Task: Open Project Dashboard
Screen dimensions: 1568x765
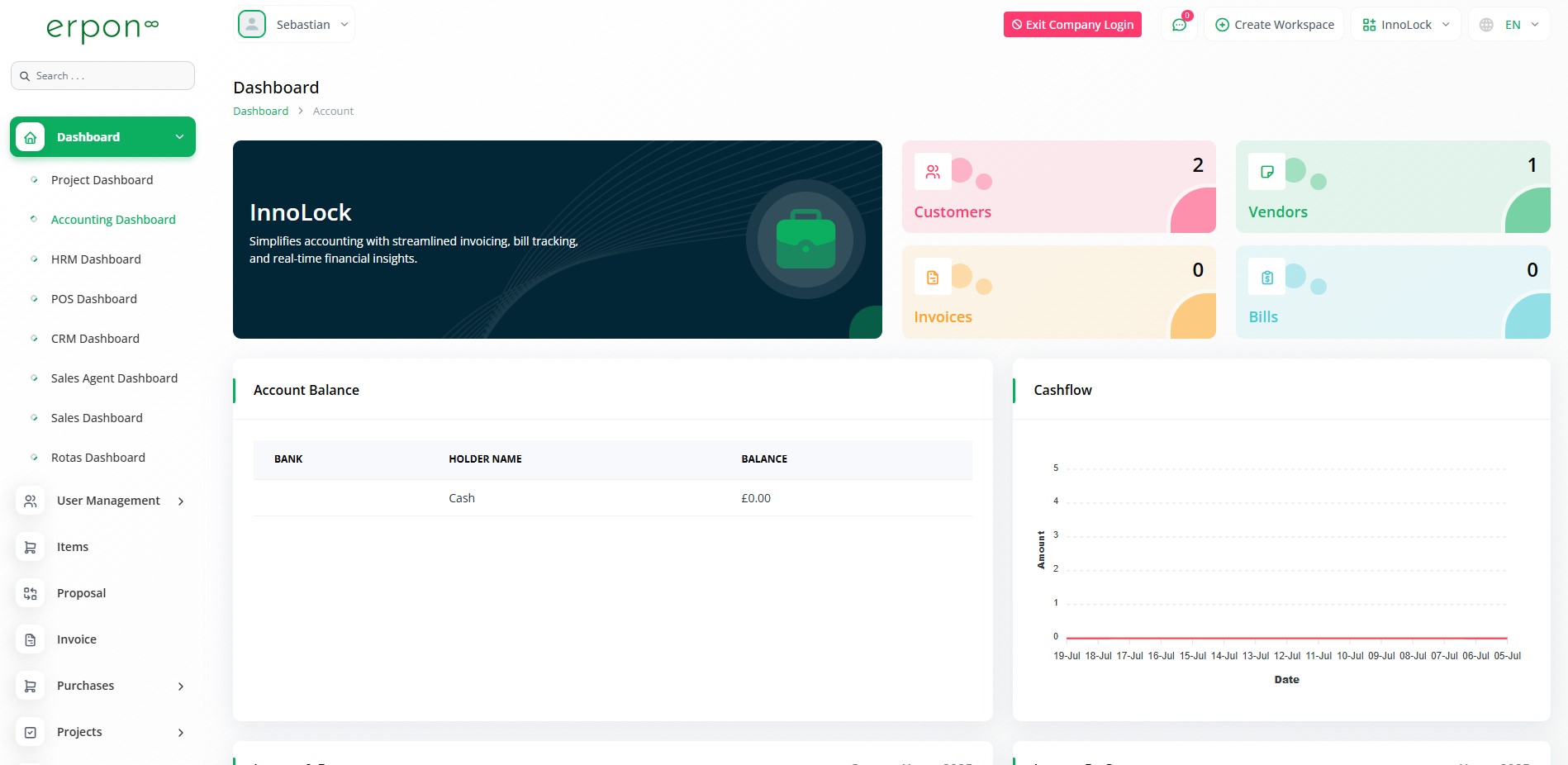Action: point(102,180)
